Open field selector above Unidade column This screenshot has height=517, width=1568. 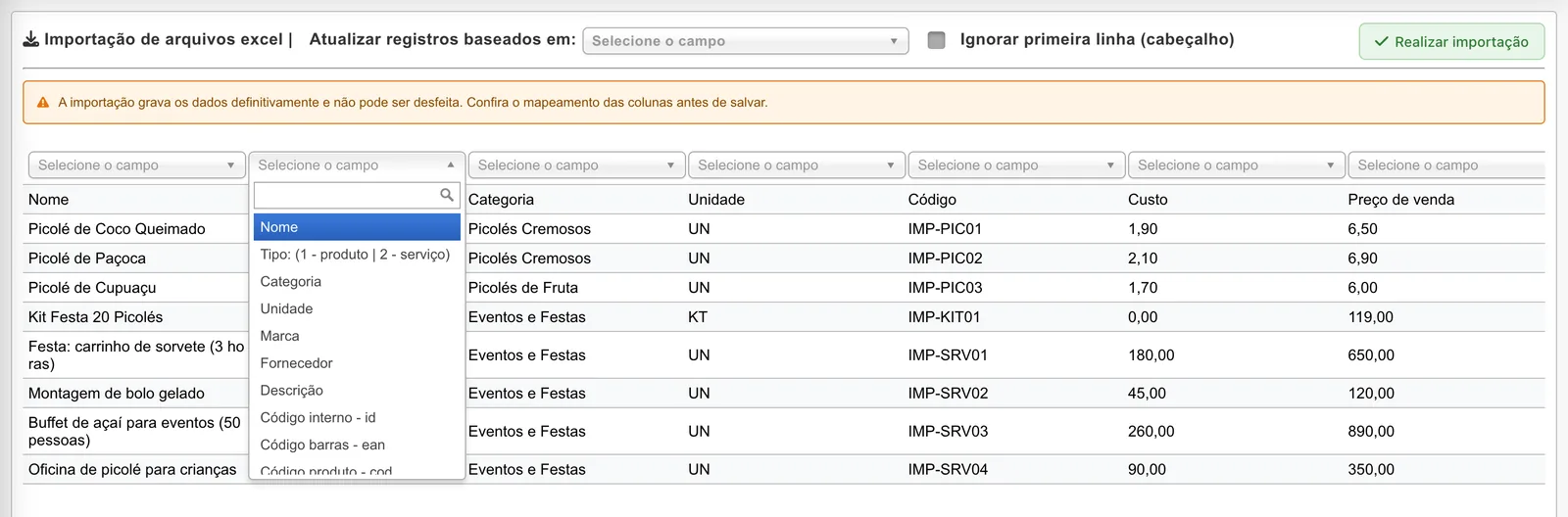pyautogui.click(x=796, y=165)
